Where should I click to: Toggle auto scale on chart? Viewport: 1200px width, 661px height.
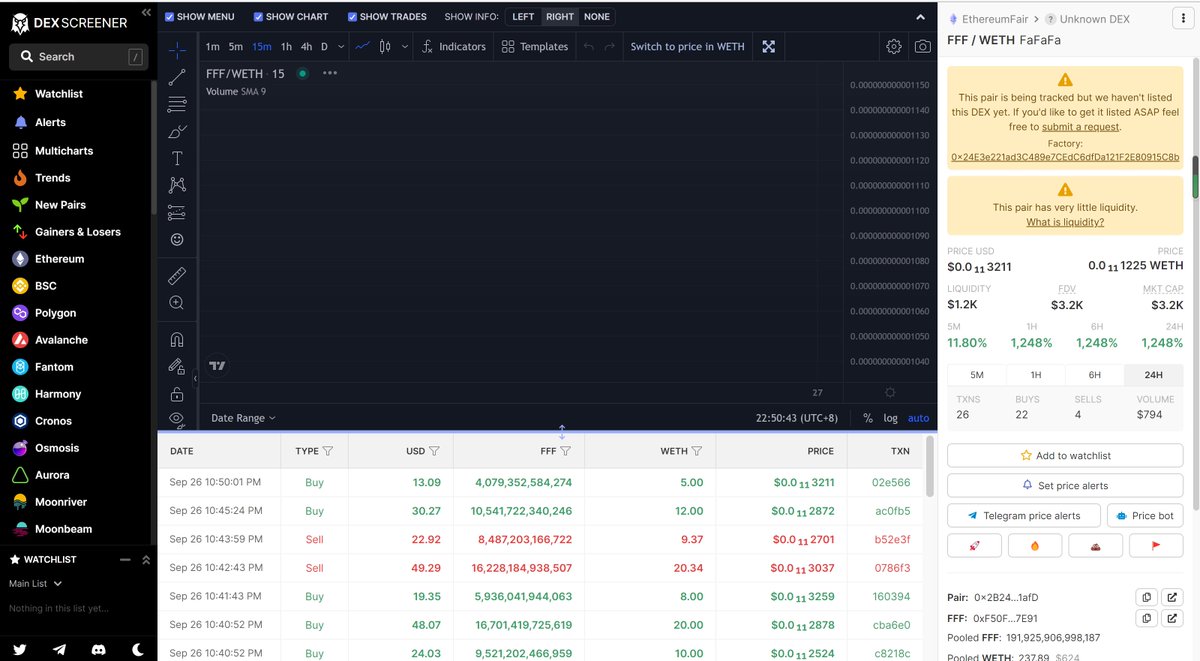(918, 418)
